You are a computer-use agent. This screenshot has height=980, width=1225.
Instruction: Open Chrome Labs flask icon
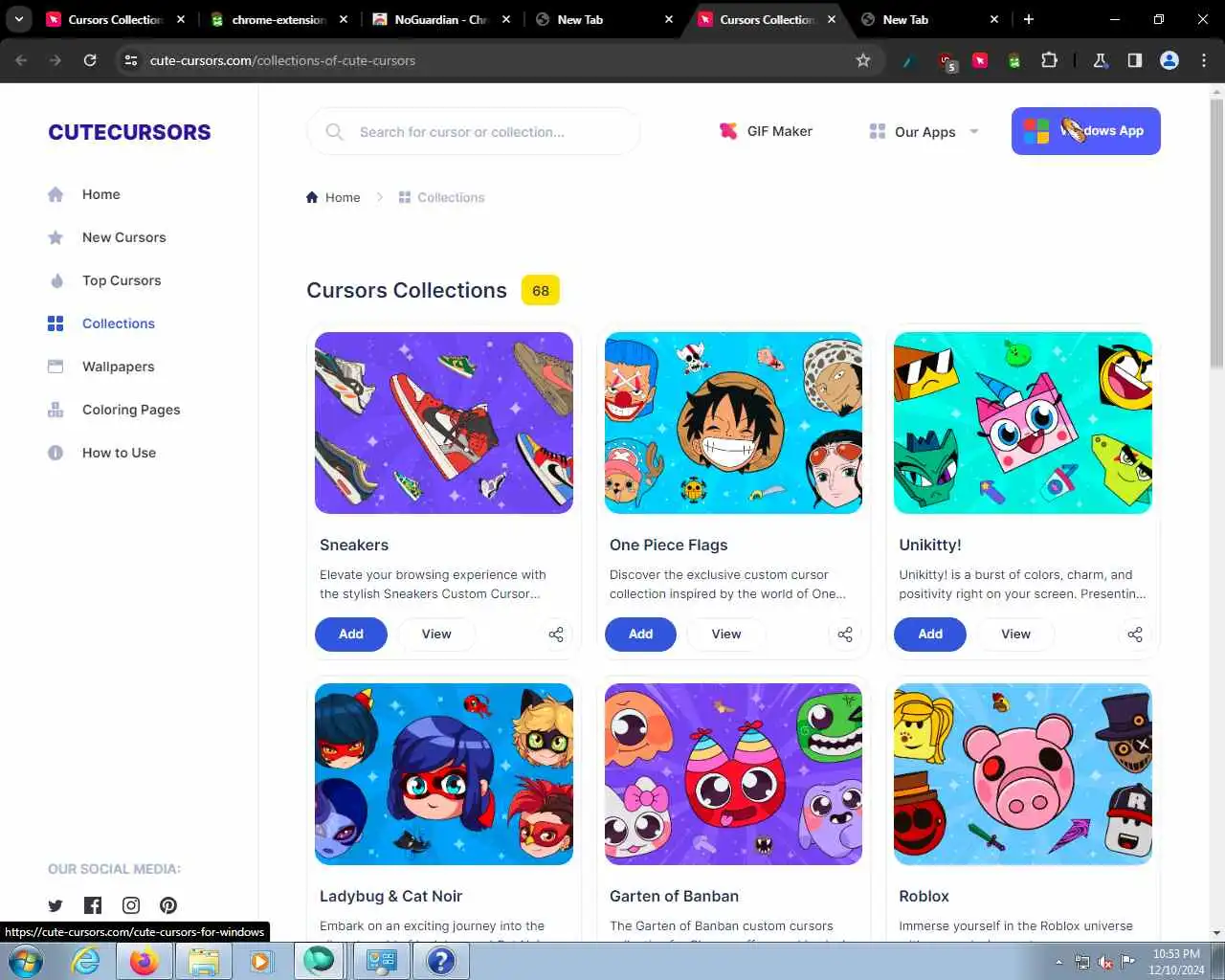(1101, 60)
